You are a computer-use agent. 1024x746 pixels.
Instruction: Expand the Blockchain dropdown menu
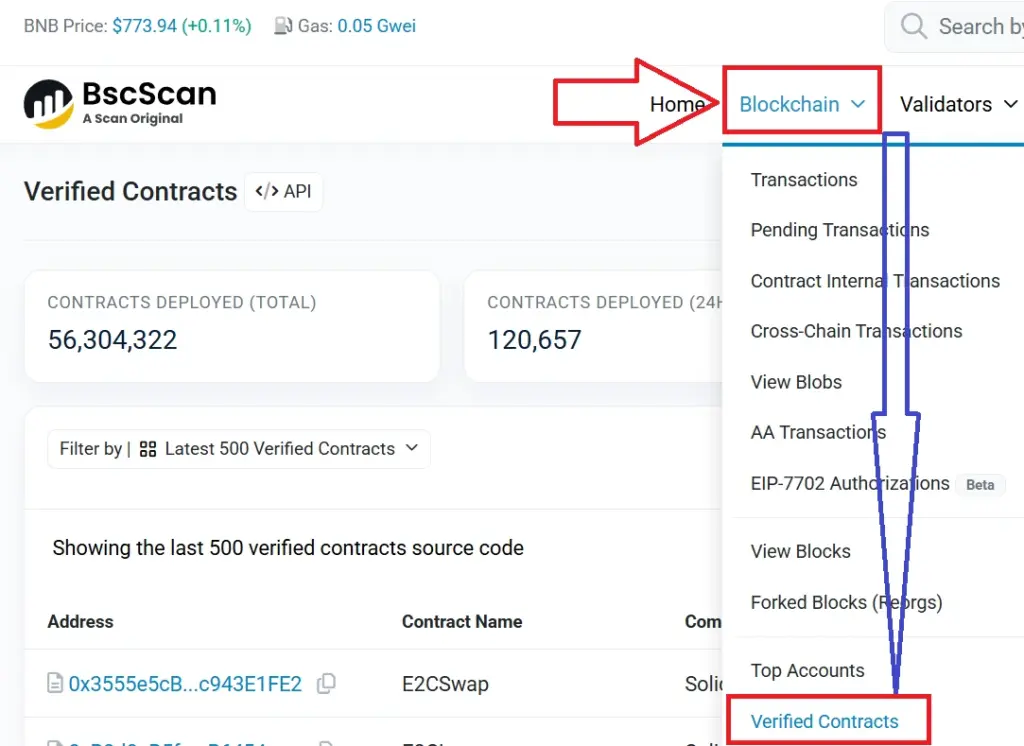[x=802, y=104]
